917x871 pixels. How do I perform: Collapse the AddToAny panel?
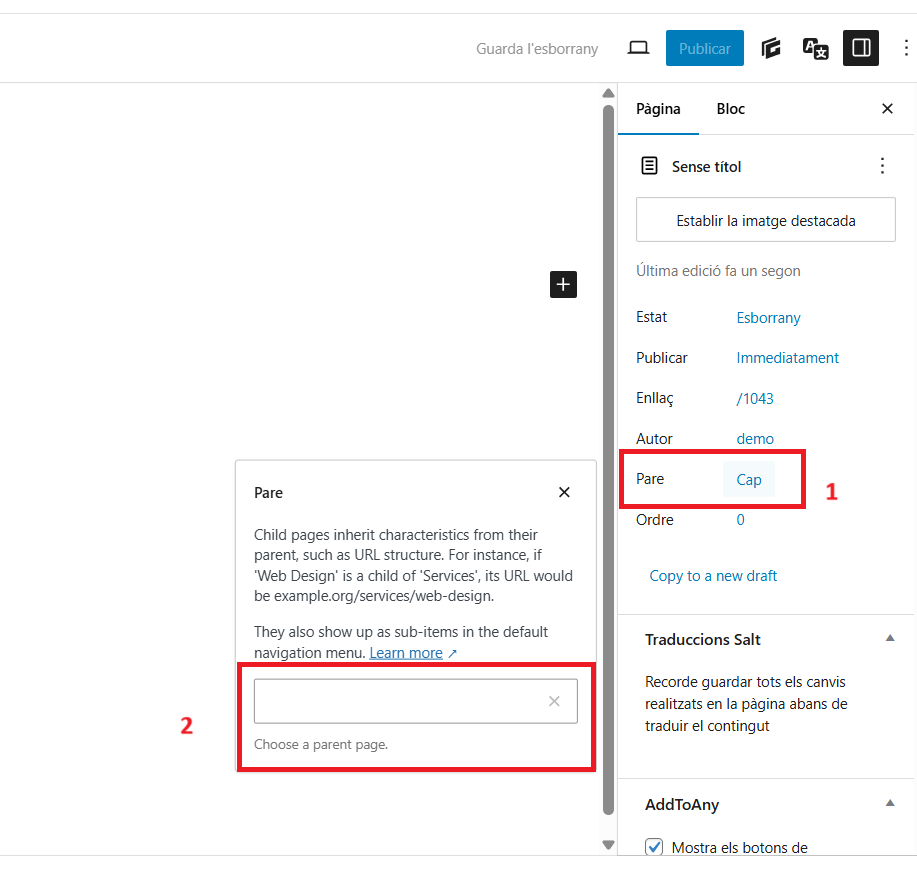[890, 804]
